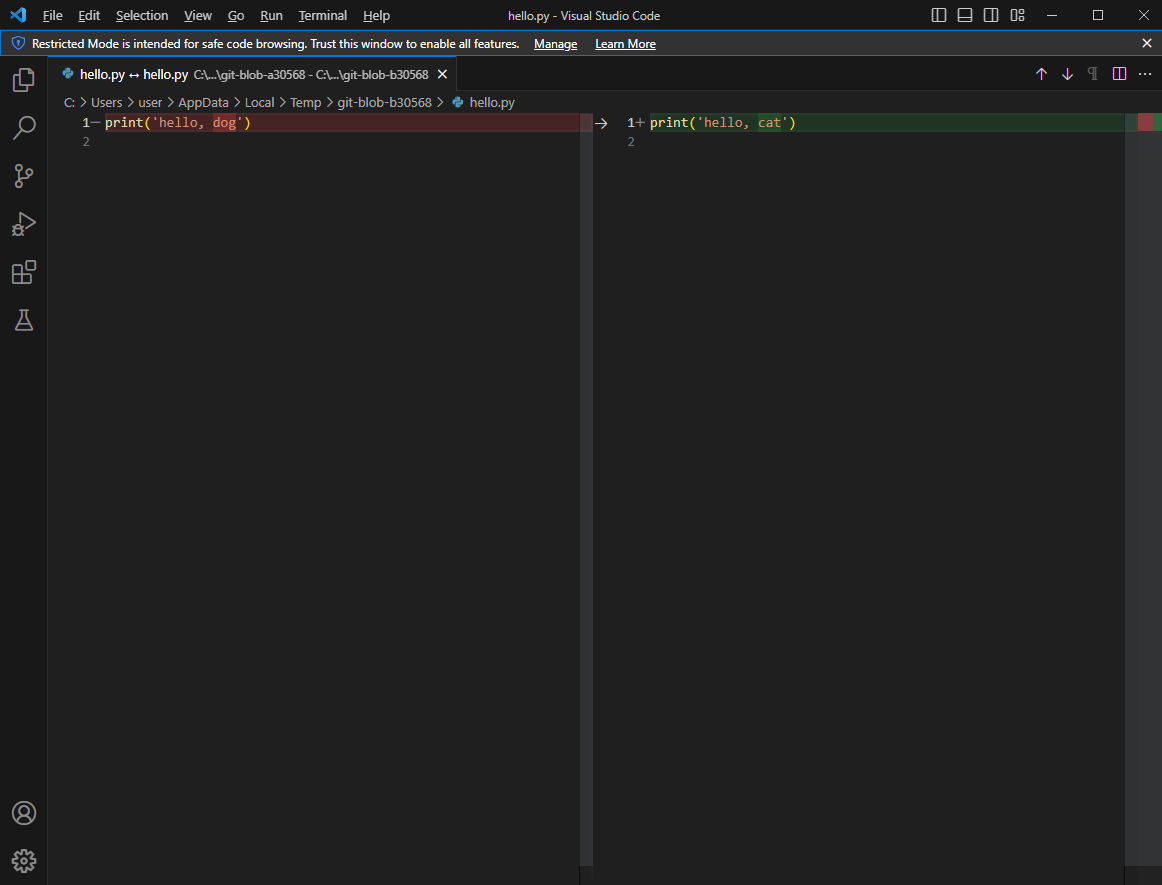Close the hello.py diff tab
This screenshot has width=1162, height=885.
(442, 74)
